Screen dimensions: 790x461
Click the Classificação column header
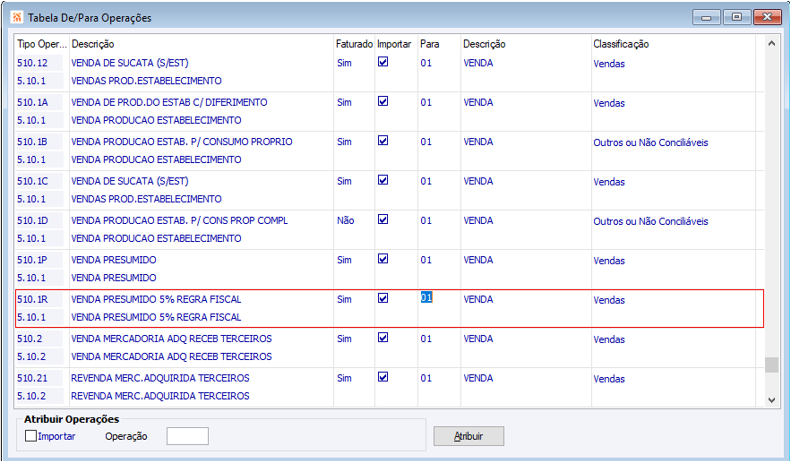pos(621,44)
